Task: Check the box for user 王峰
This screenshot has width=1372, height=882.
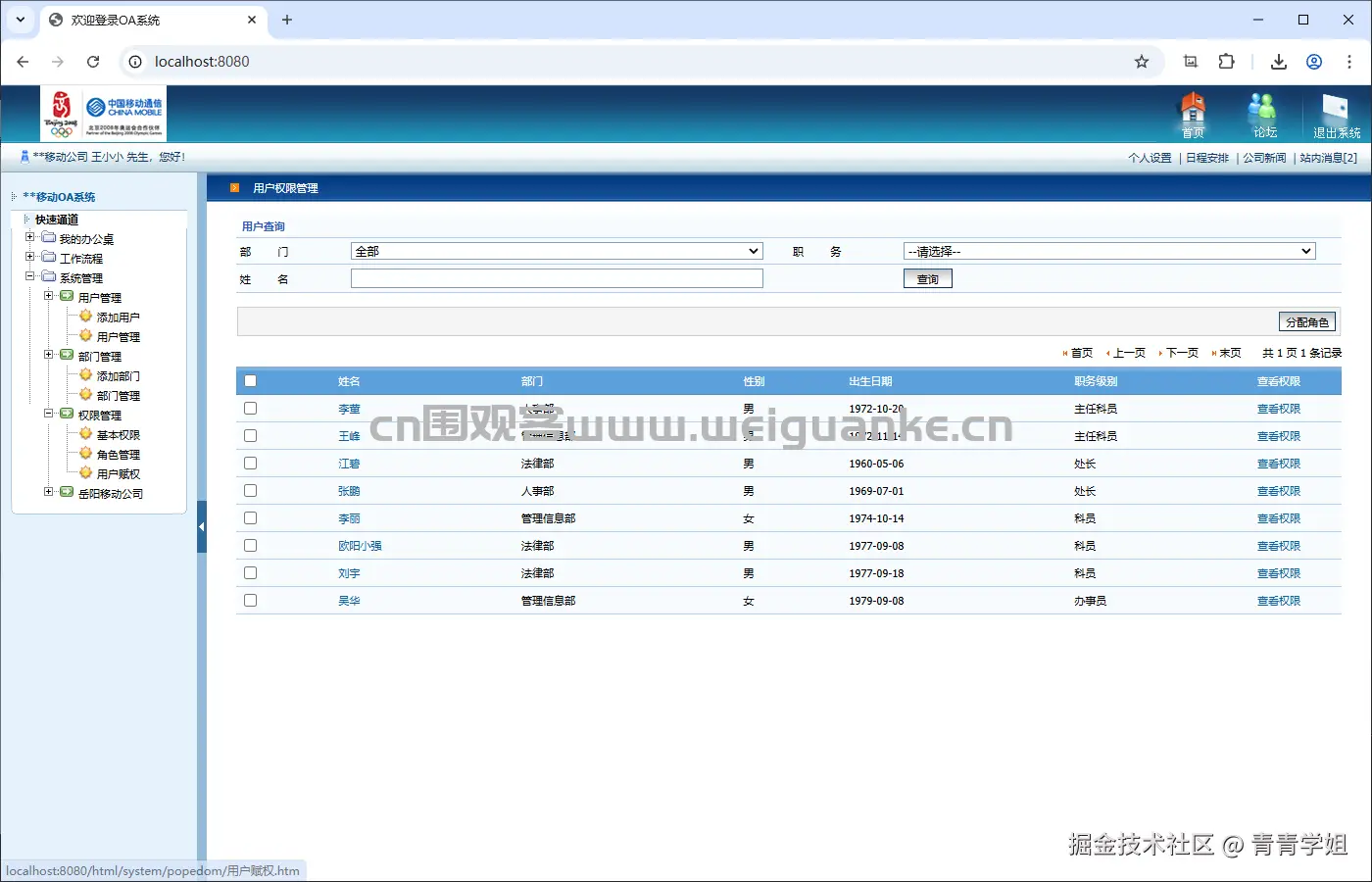Action: (x=250, y=436)
